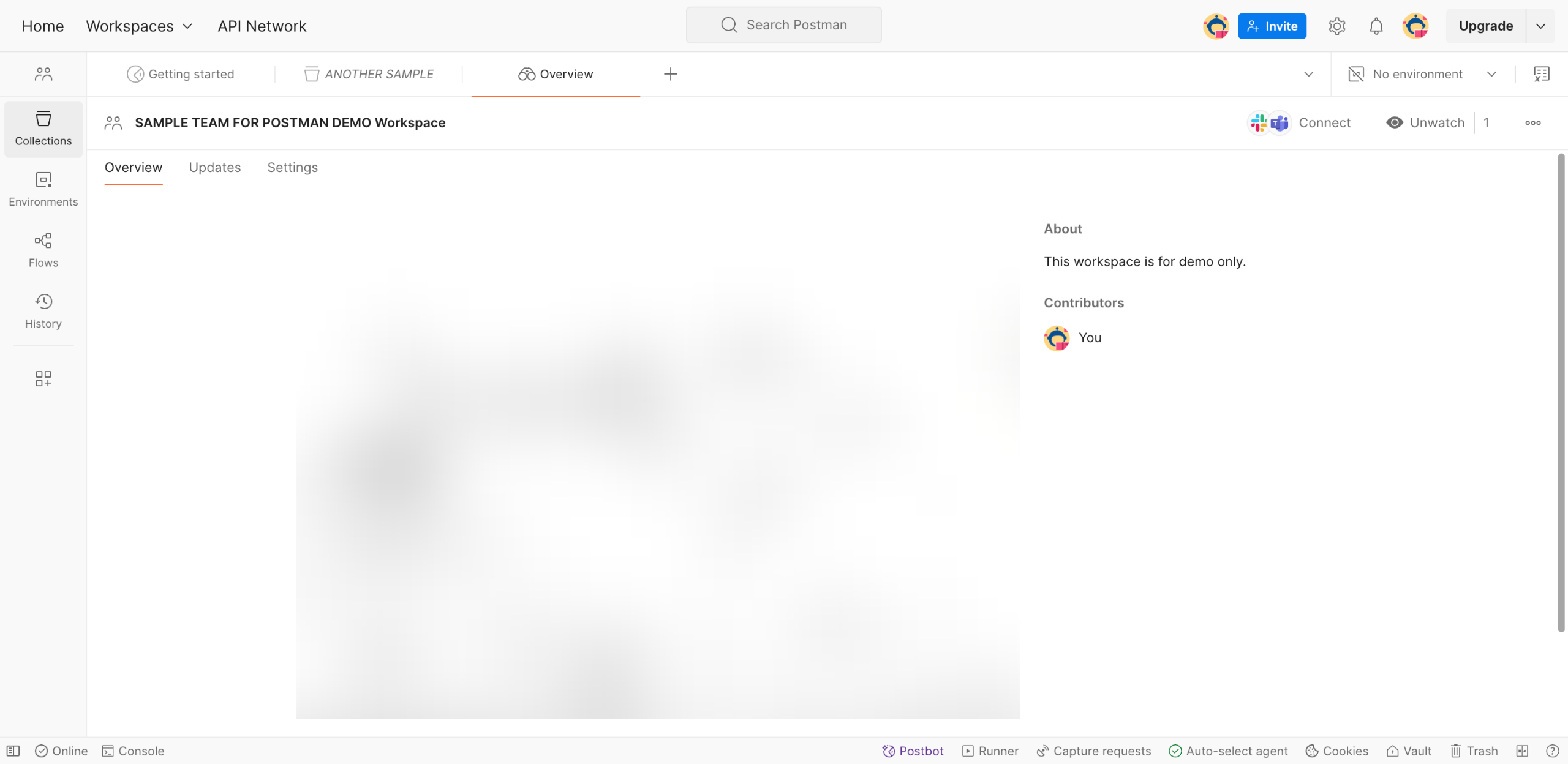This screenshot has height=764, width=1568.
Task: Open the notifications bell icon
Action: tap(1376, 26)
